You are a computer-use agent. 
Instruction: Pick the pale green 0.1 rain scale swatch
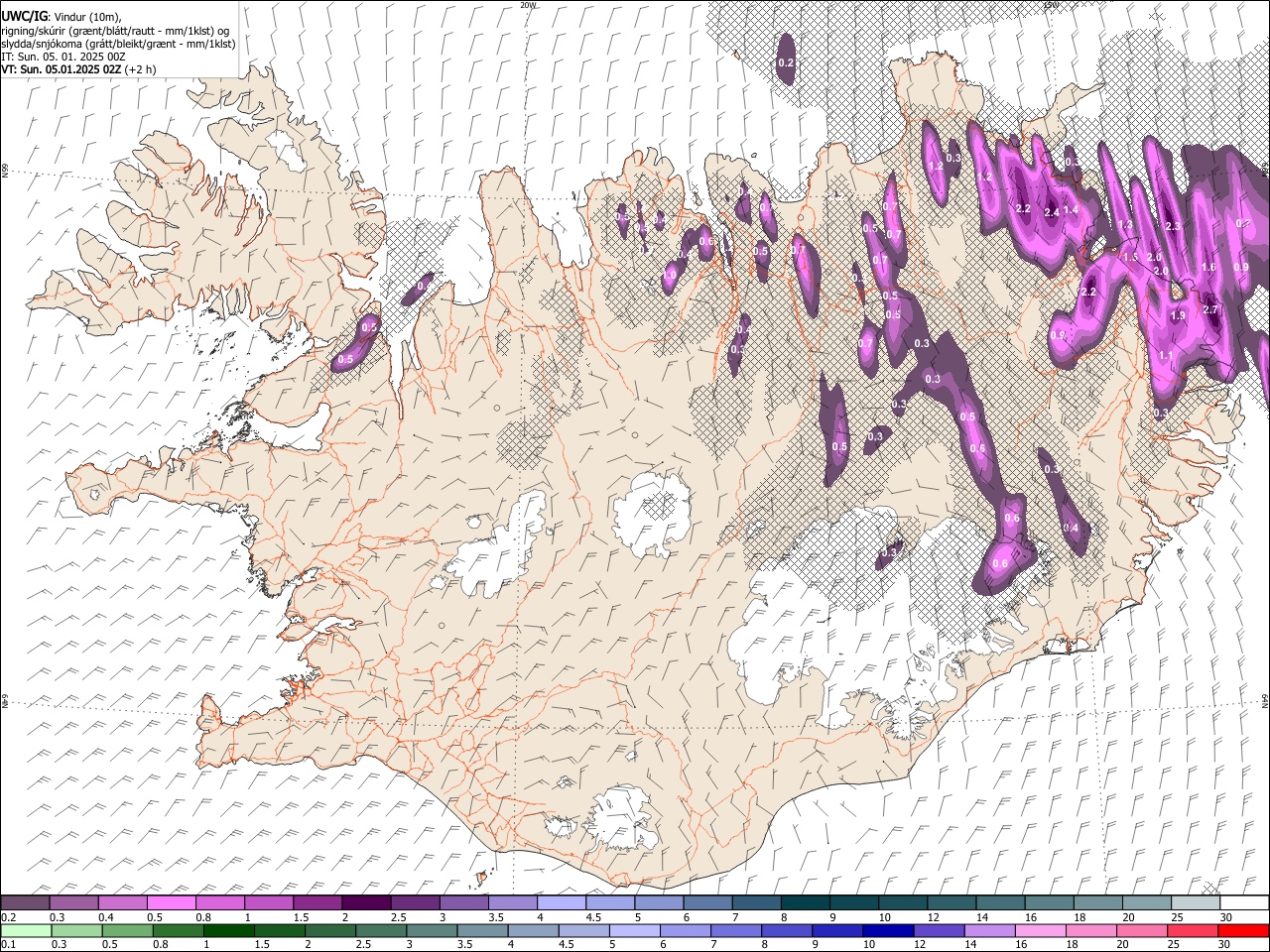click(25, 930)
